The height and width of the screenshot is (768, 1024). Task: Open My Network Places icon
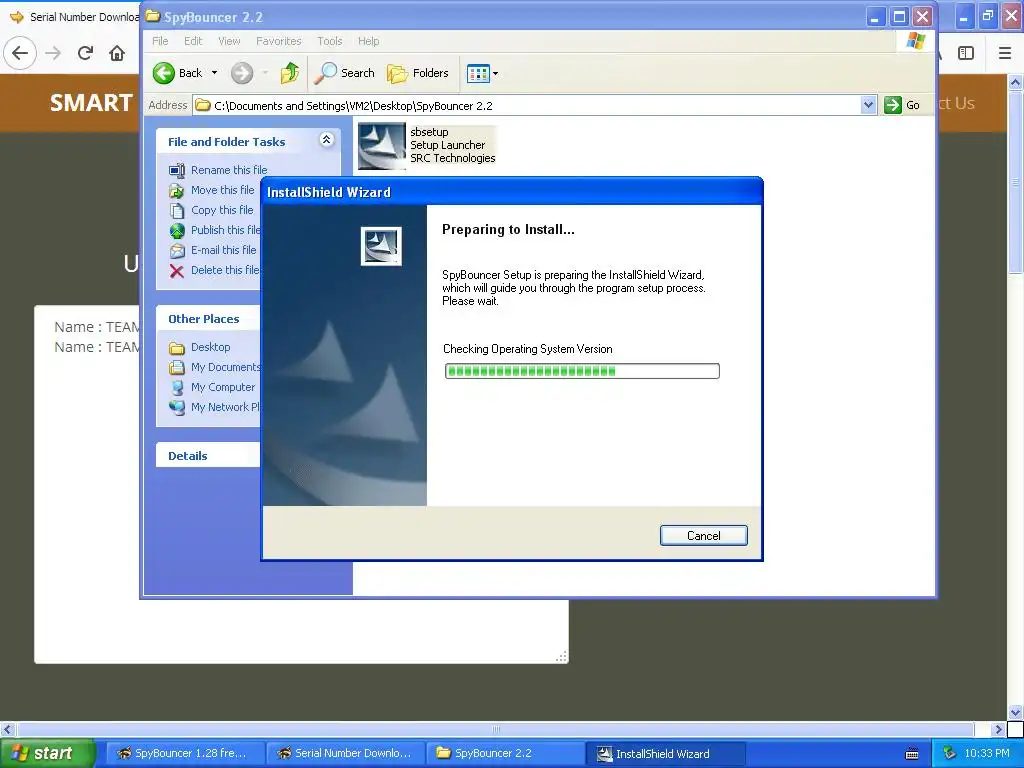[177, 408]
